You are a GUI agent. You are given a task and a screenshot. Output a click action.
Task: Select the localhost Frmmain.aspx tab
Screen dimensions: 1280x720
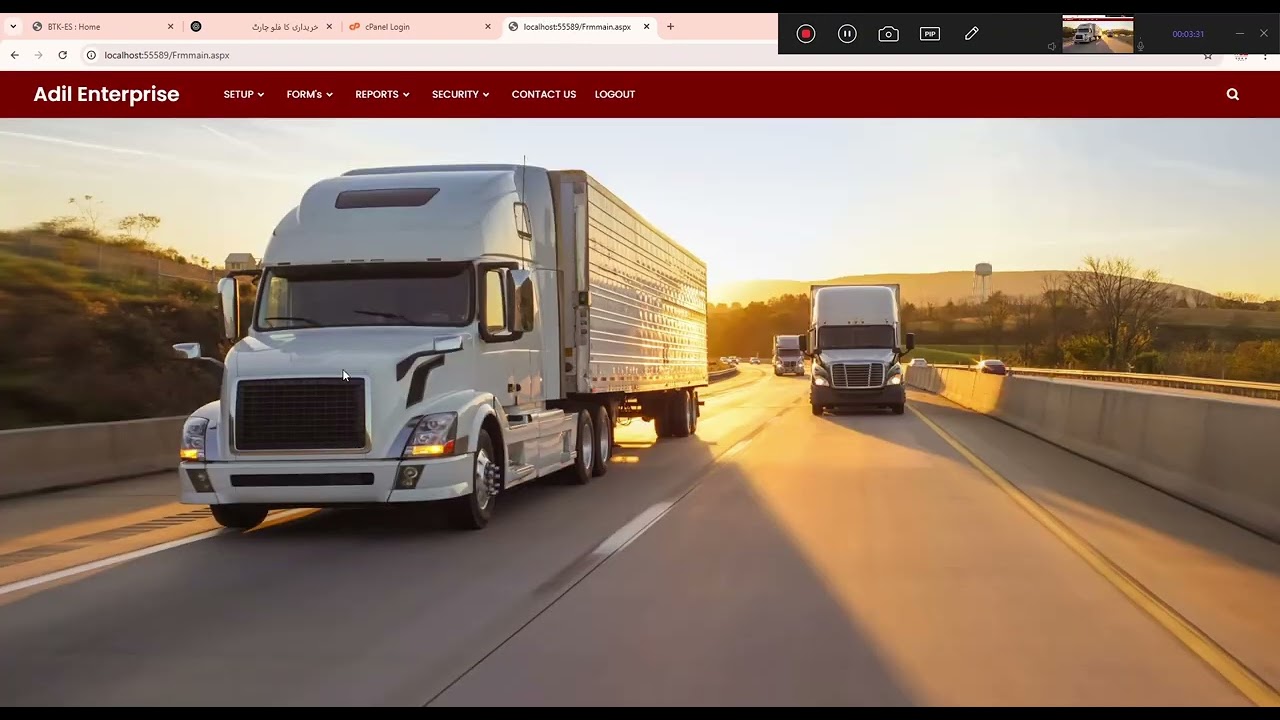tap(577, 27)
